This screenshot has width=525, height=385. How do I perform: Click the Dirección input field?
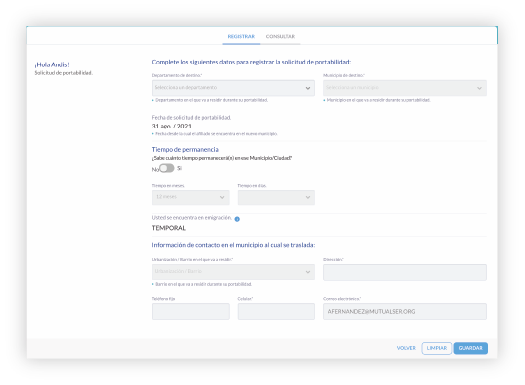[x=404, y=272]
